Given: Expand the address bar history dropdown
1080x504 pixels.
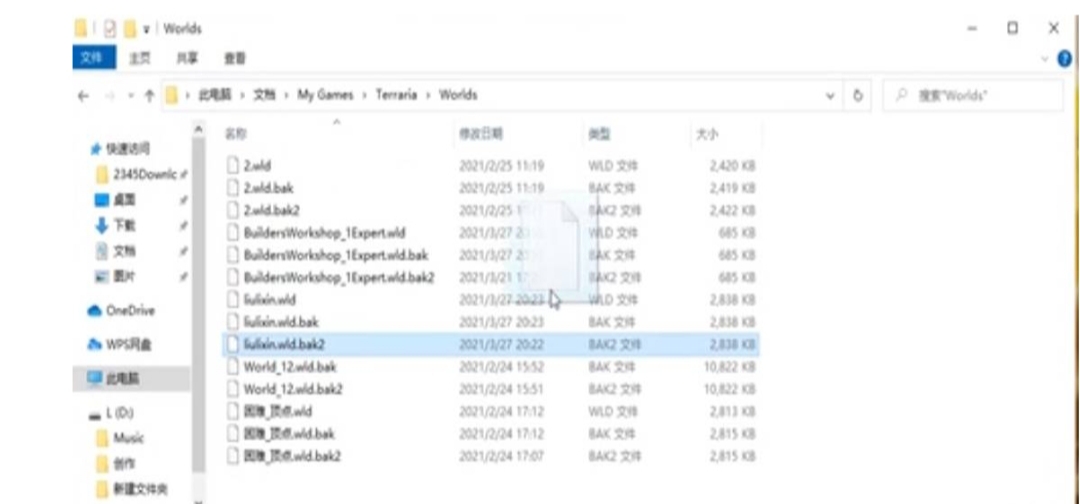Looking at the screenshot, I should tap(830, 96).
